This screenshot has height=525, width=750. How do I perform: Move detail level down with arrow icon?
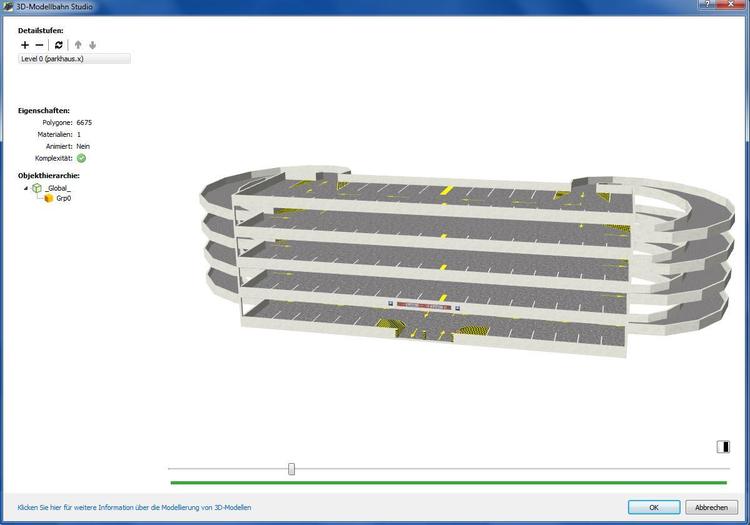[x=92, y=45]
